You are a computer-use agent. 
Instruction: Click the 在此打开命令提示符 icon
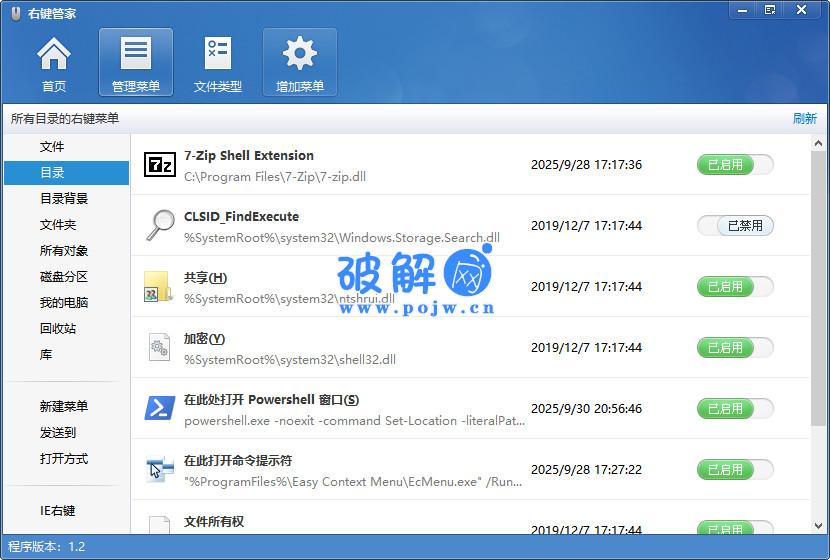tap(160, 469)
